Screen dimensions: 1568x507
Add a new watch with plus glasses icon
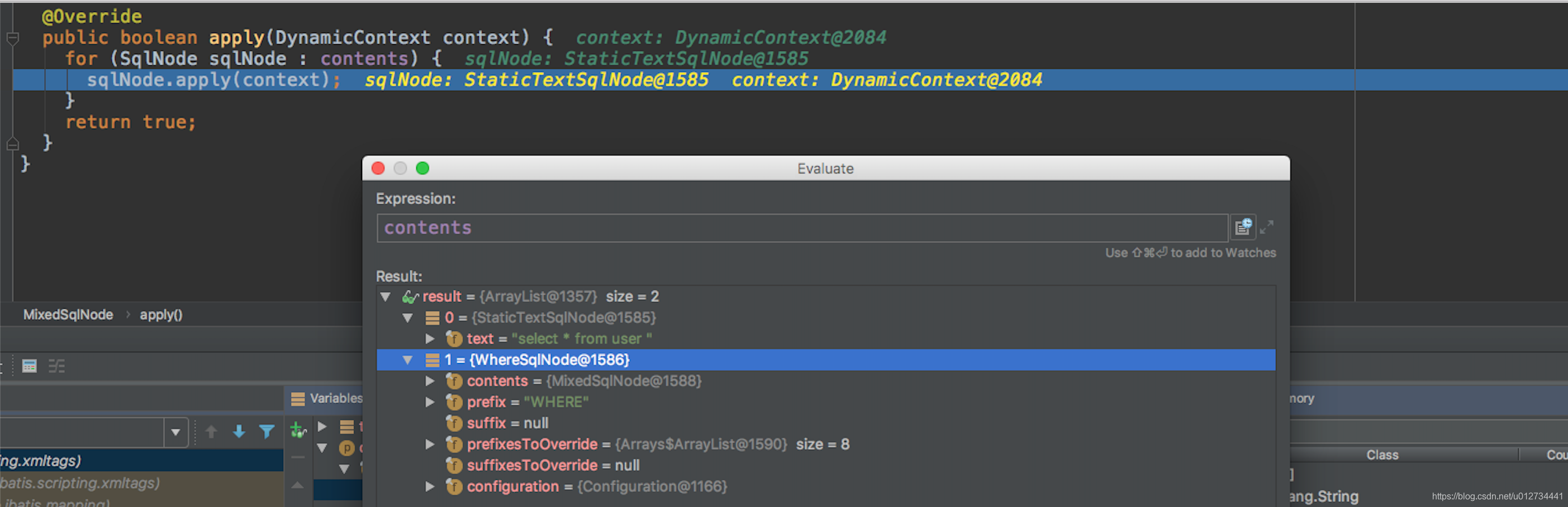click(298, 431)
